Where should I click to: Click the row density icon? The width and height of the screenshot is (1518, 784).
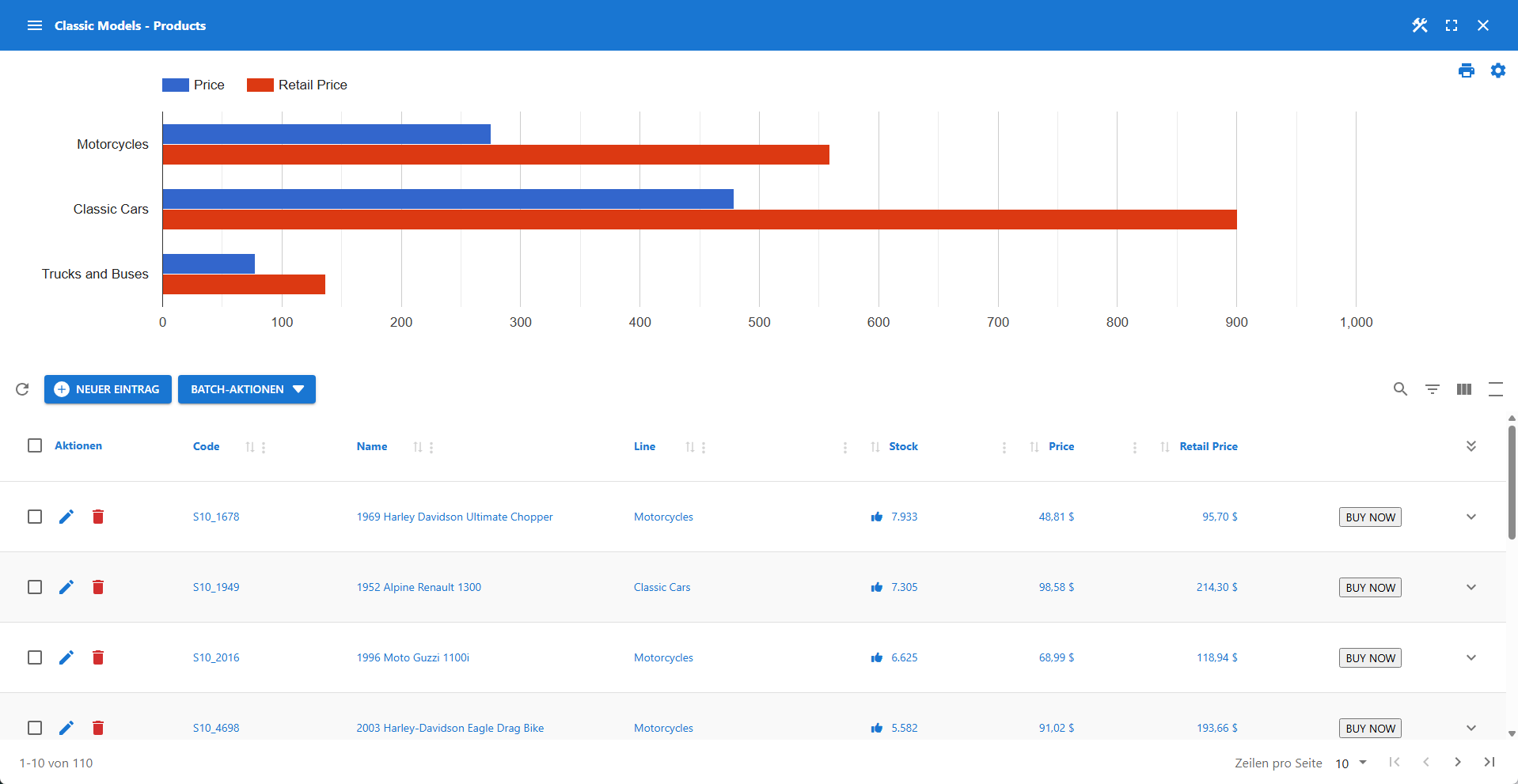pos(1495,389)
